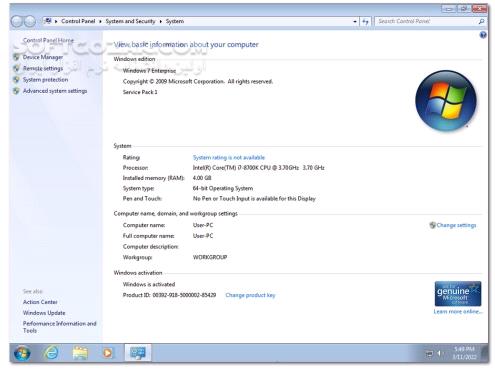Click the Windows logo image
Screen dimensions: 495x371
point(446,100)
